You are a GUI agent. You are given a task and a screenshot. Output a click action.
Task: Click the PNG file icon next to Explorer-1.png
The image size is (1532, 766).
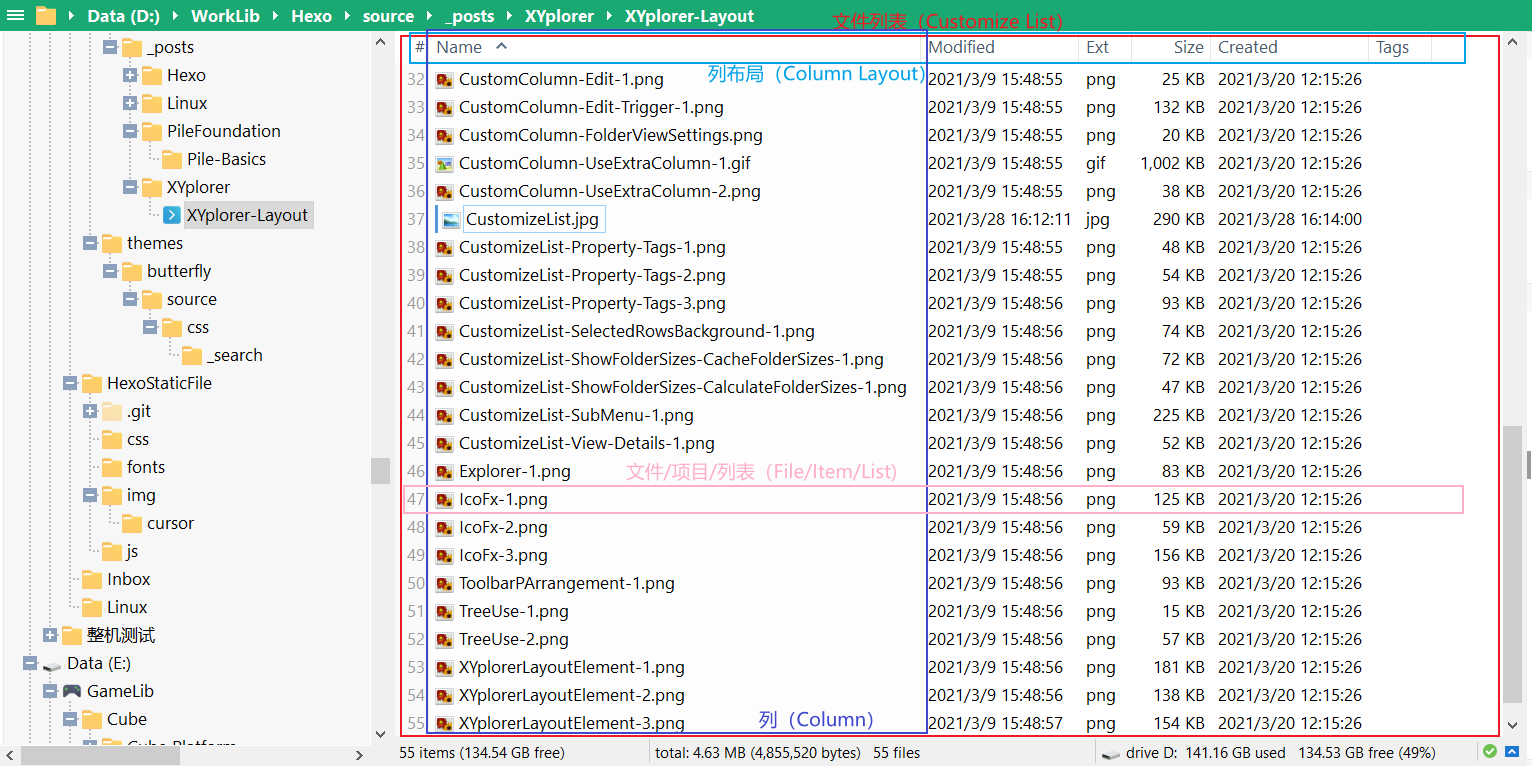tap(445, 471)
